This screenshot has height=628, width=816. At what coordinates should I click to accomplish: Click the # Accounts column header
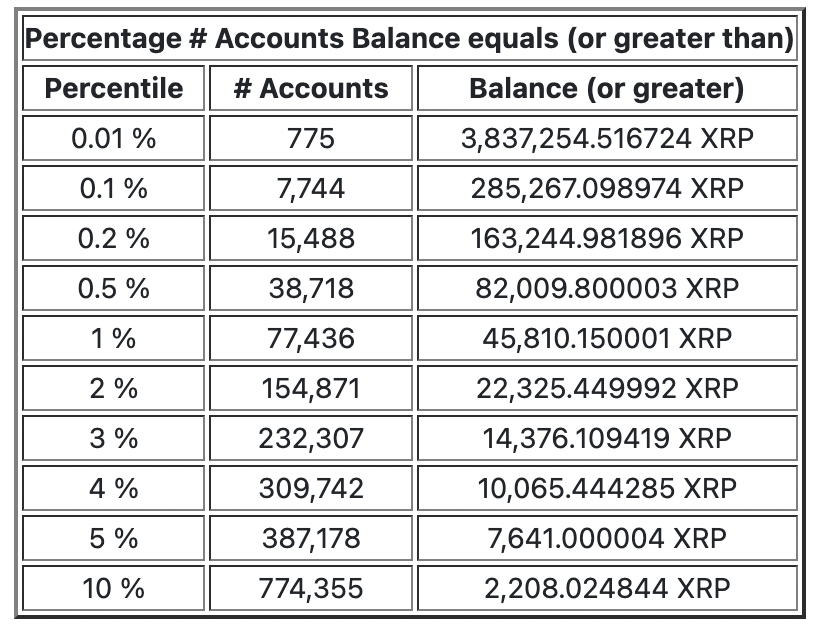click(x=311, y=88)
